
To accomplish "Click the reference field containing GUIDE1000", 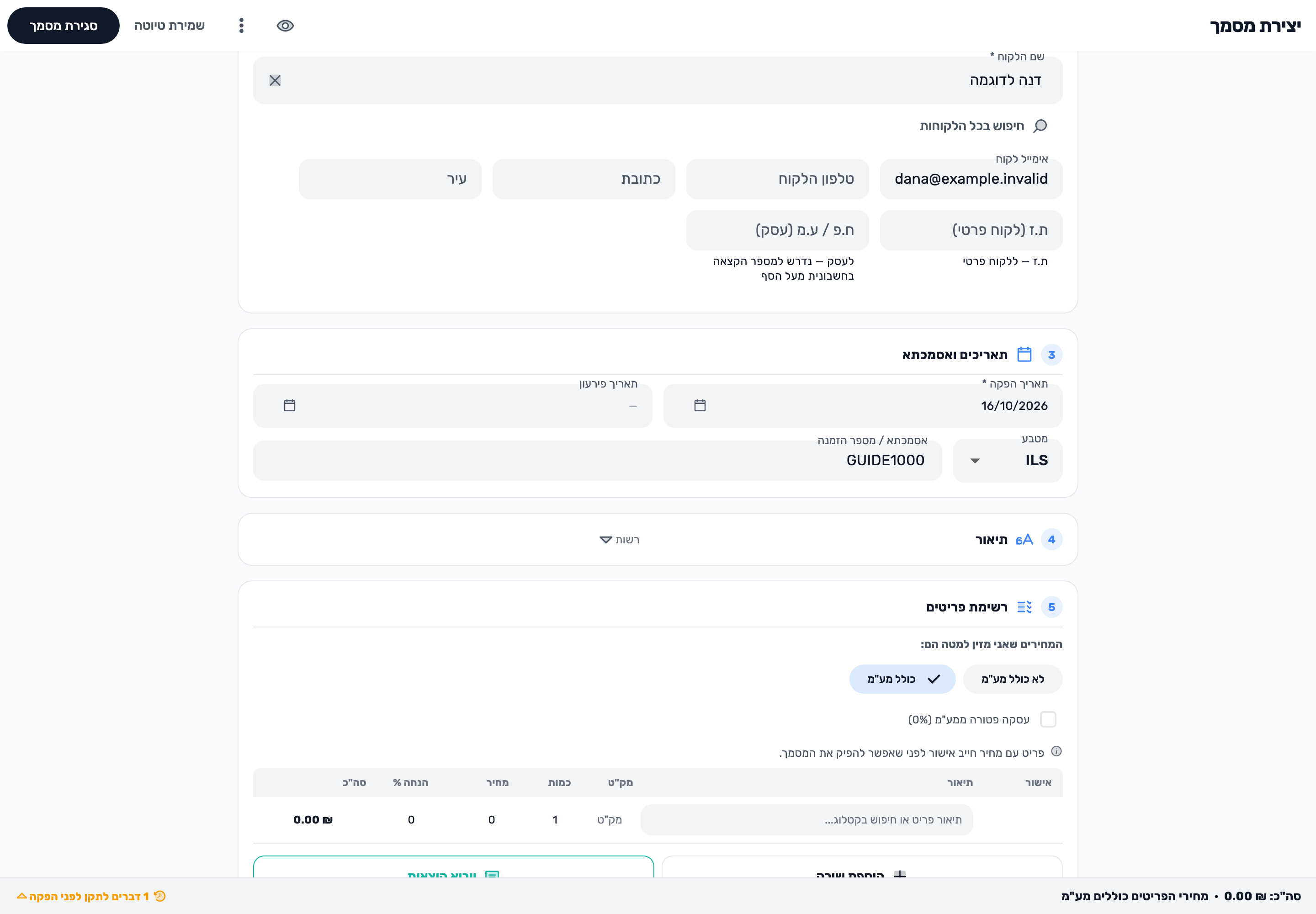I will [597, 461].
